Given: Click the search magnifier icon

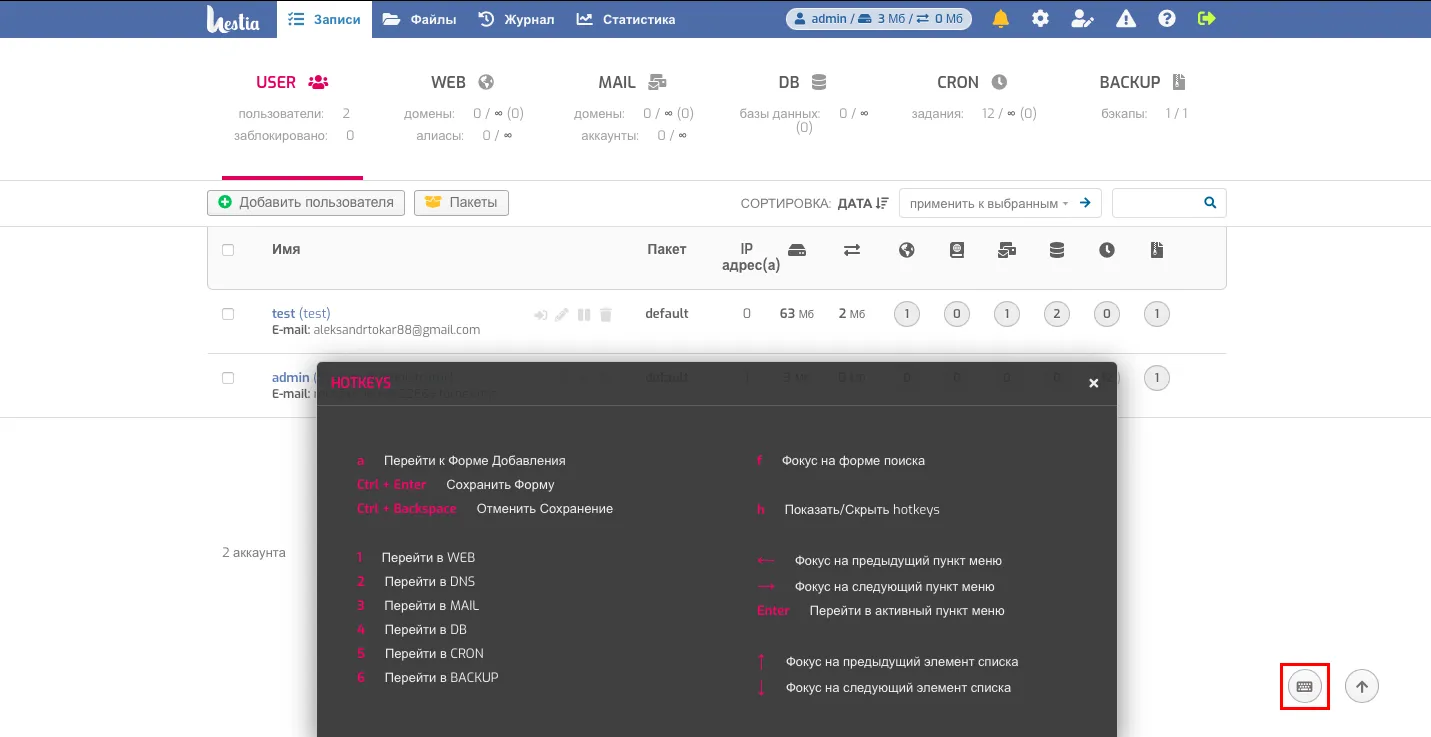Looking at the screenshot, I should pyautogui.click(x=1210, y=203).
